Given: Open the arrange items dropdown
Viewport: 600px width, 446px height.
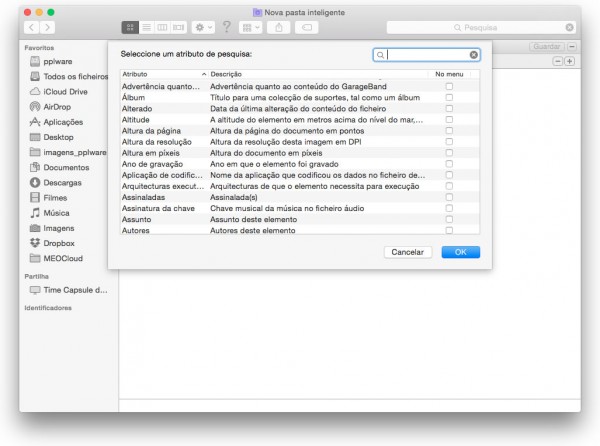Looking at the screenshot, I should coord(251,27).
